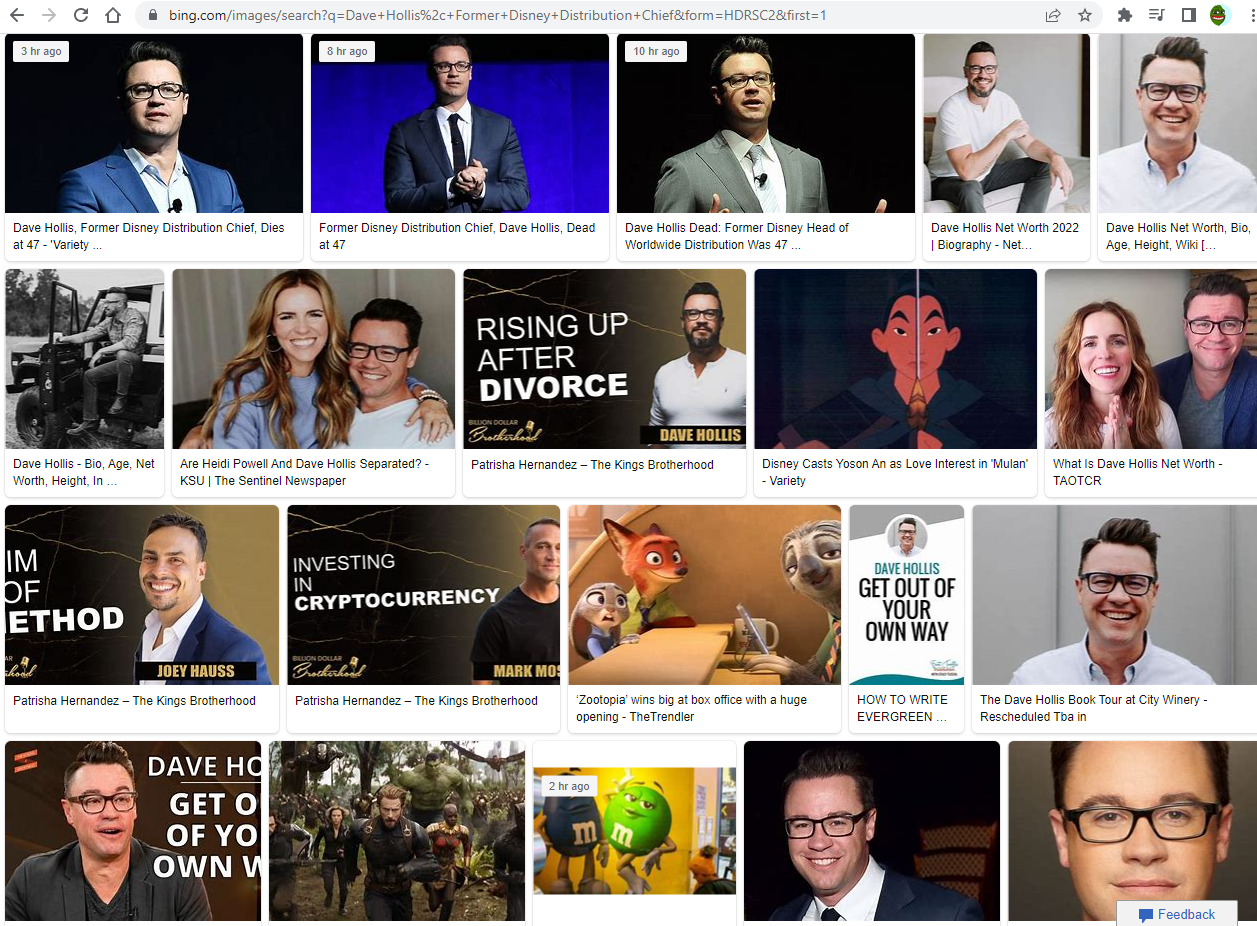Go back using the browser back arrow
The height and width of the screenshot is (926, 1257).
click(17, 15)
